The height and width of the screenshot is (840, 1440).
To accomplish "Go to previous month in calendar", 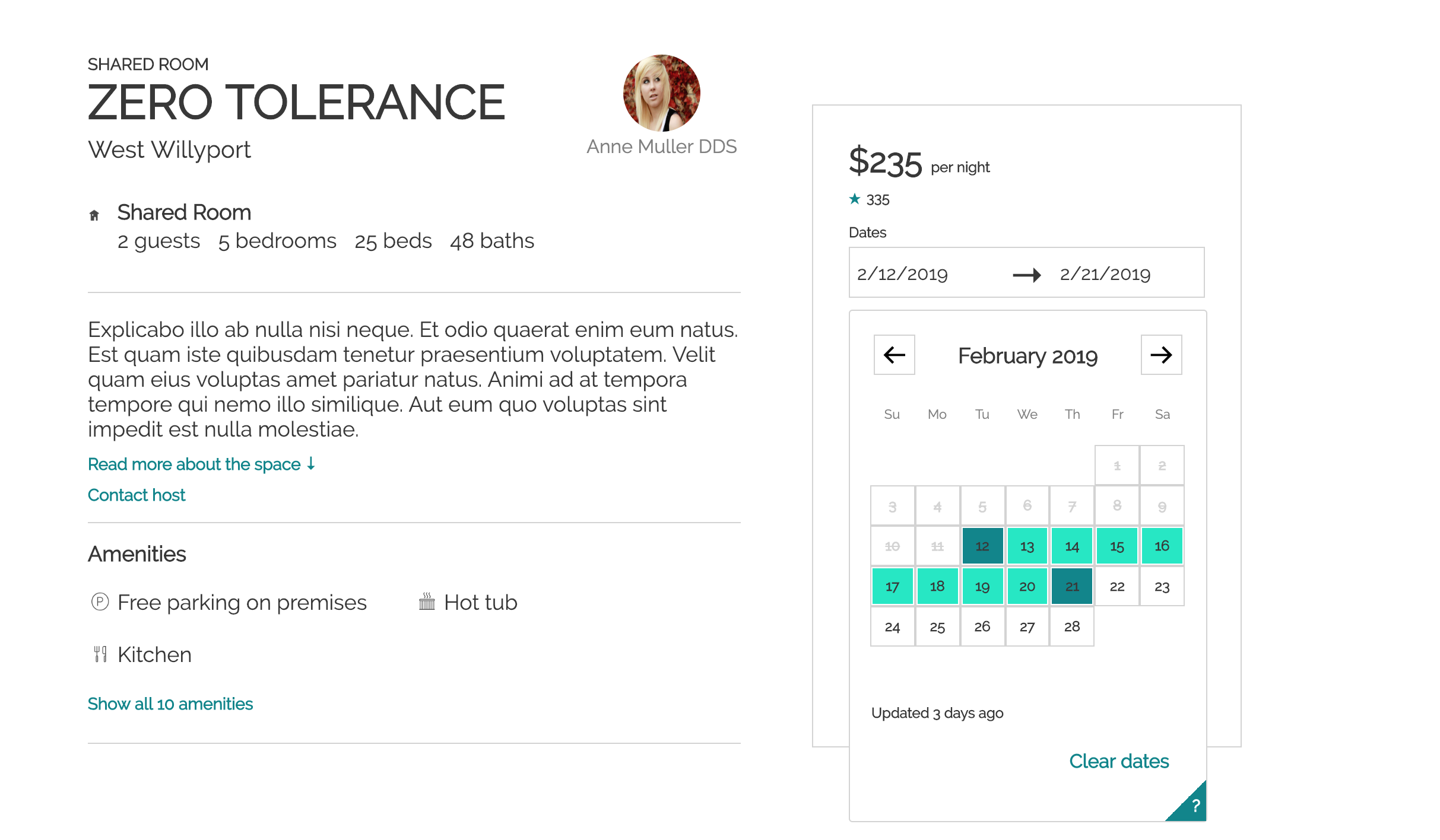I will [x=894, y=355].
